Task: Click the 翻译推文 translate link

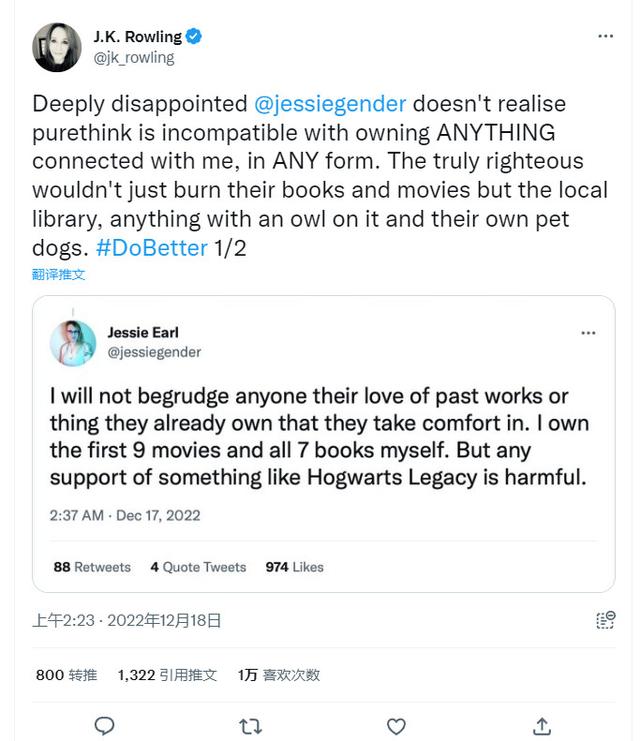Action: pos(59,274)
